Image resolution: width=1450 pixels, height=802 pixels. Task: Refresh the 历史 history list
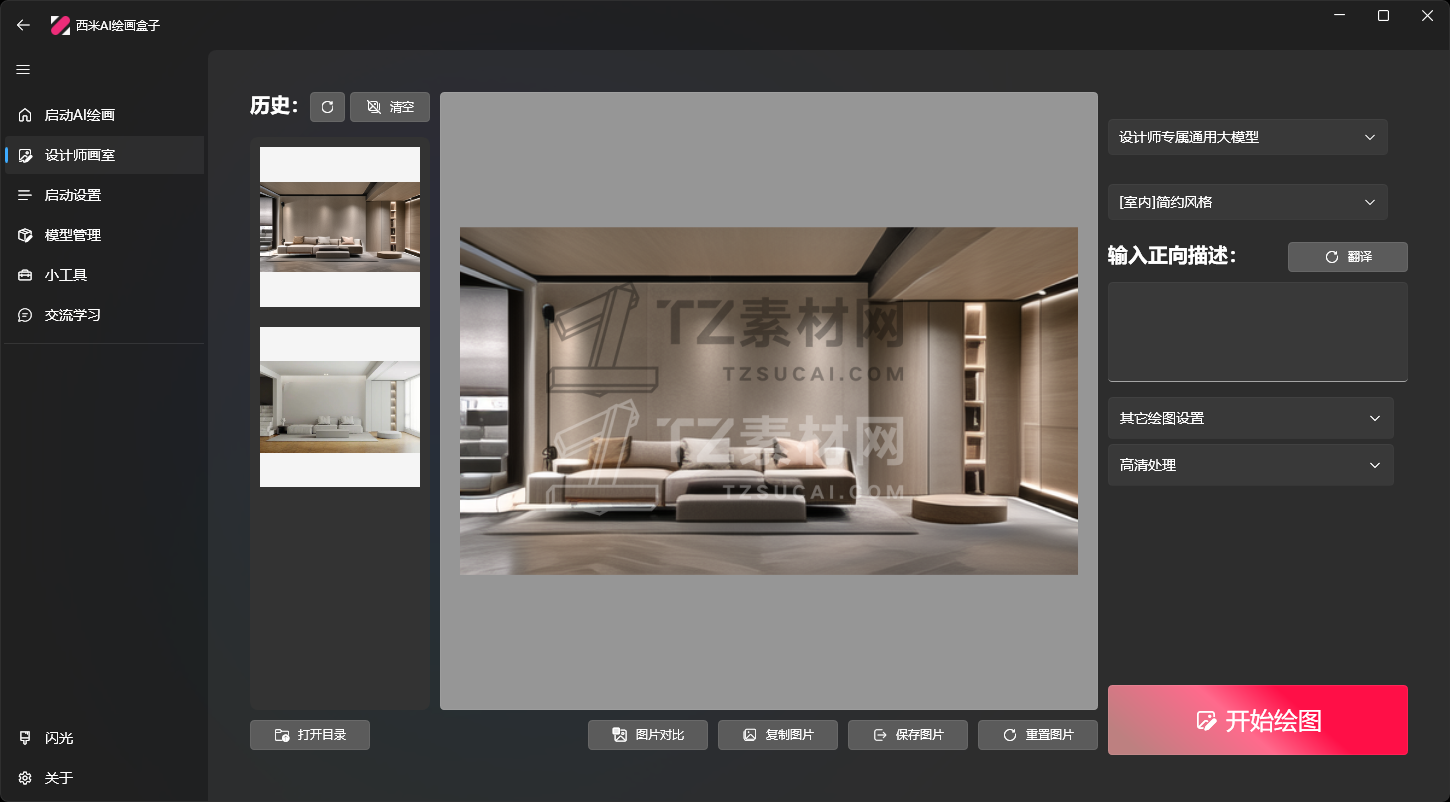click(x=327, y=107)
